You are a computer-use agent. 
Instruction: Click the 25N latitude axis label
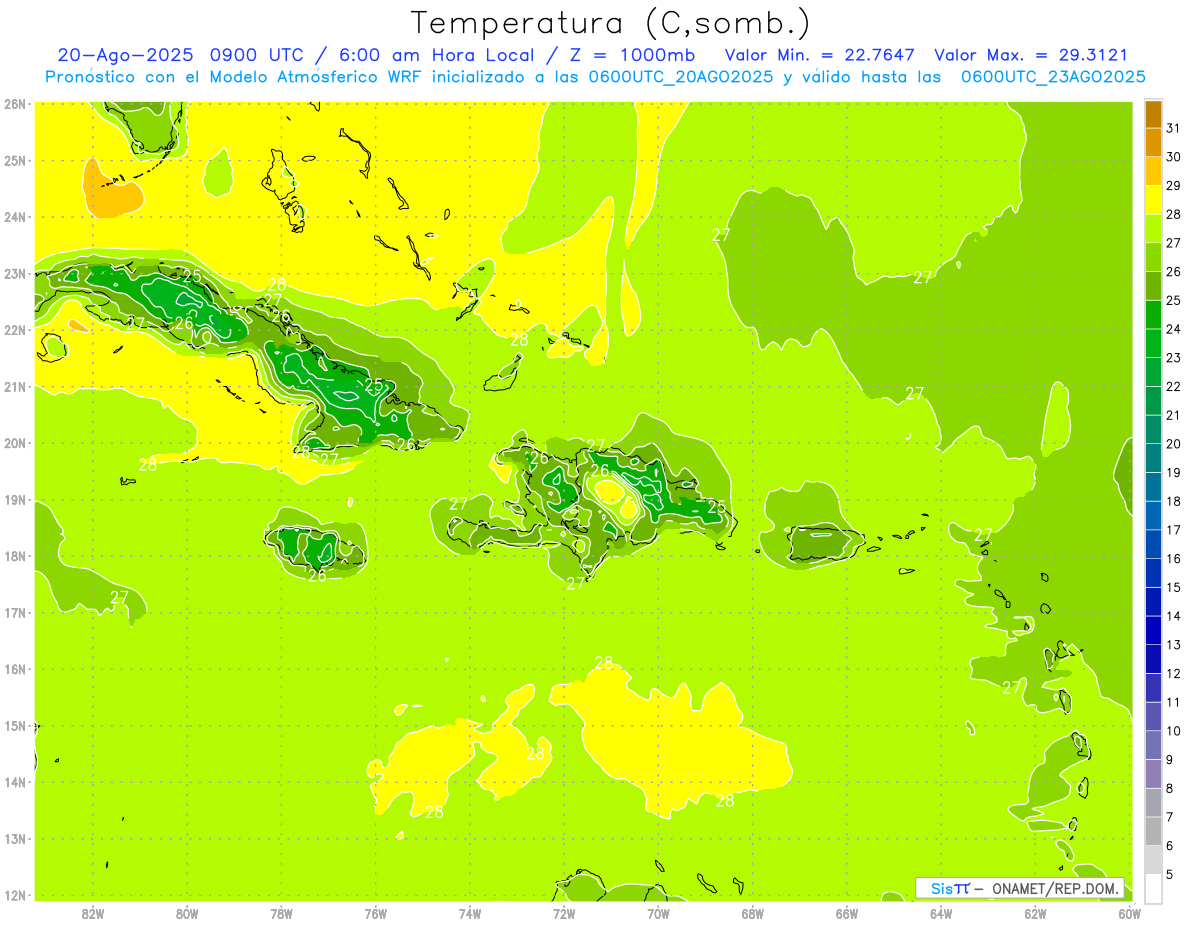tap(14, 160)
